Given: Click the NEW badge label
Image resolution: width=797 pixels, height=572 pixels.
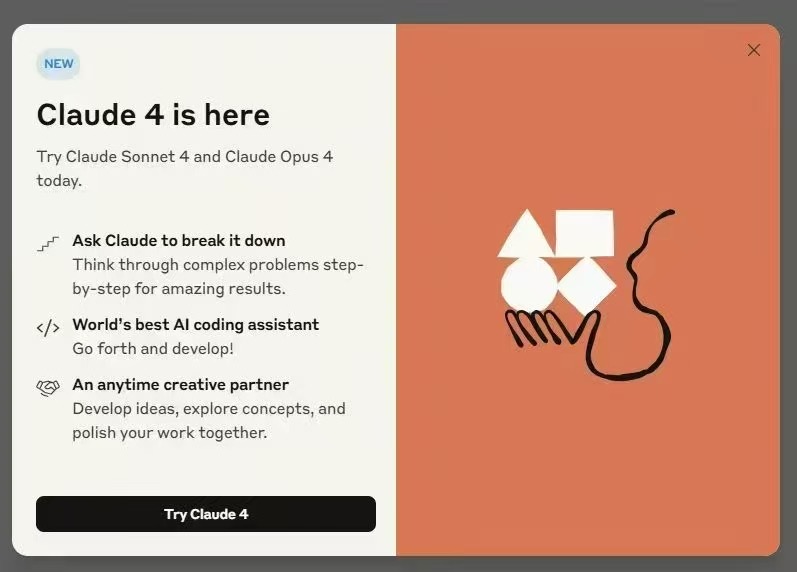Looking at the screenshot, I should 58,64.
